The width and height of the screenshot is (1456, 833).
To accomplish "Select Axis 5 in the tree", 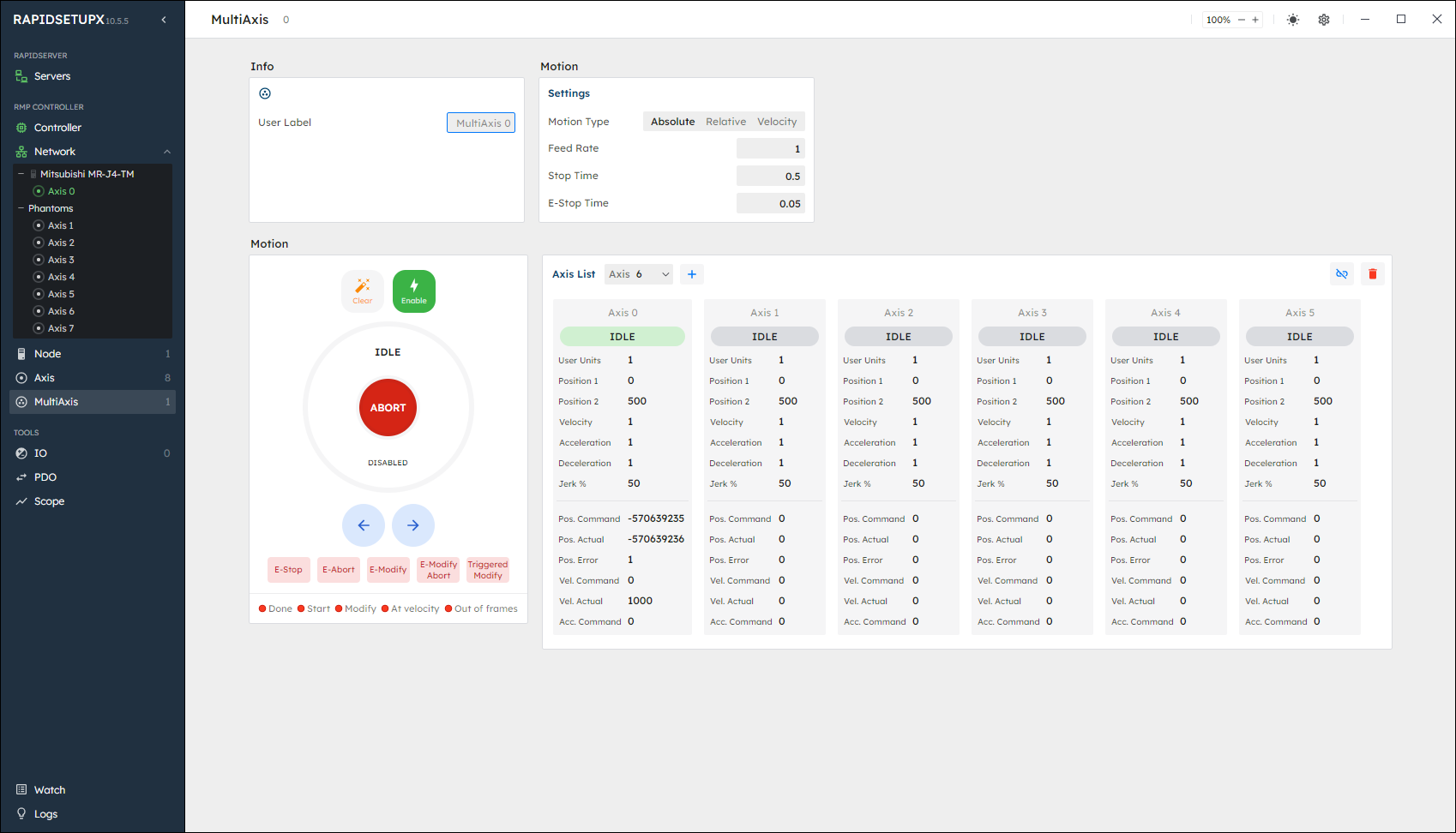I will pyautogui.click(x=61, y=294).
